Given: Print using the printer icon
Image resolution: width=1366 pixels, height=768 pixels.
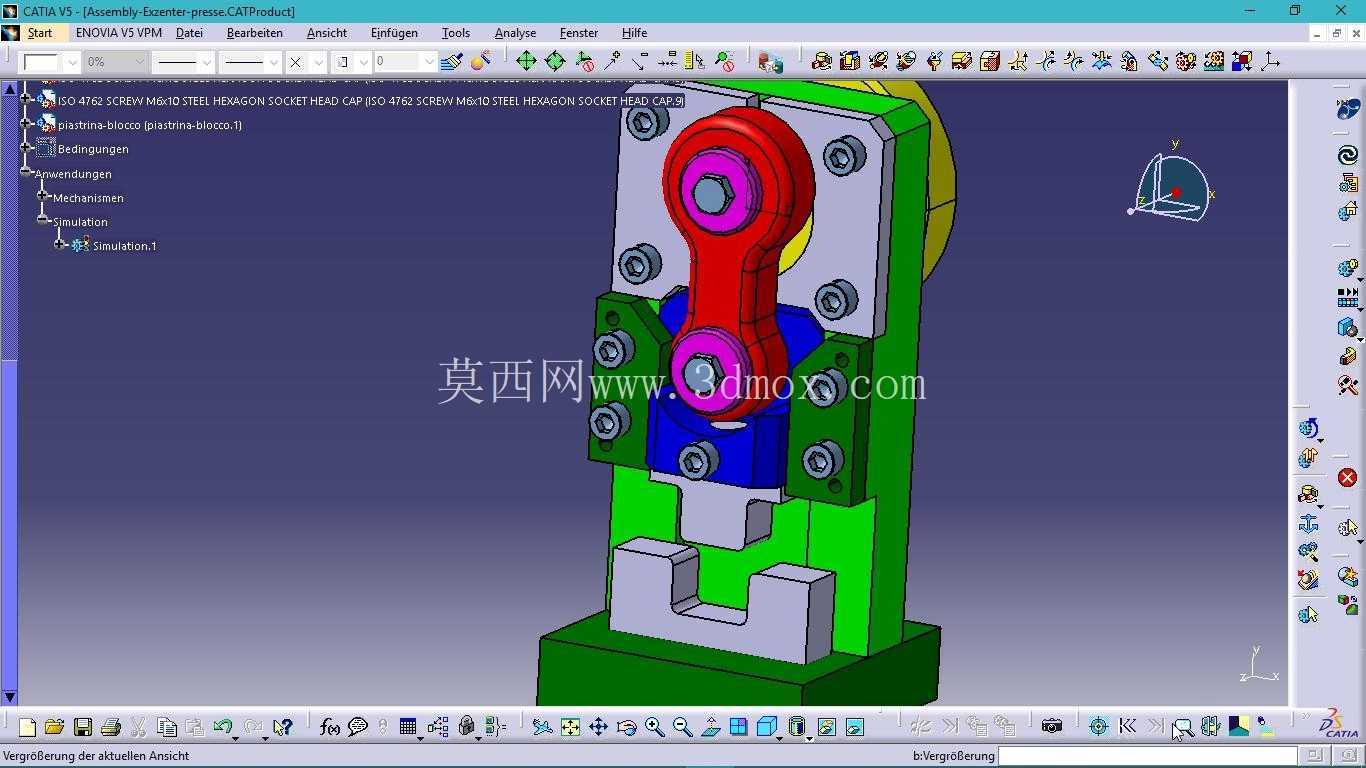Looking at the screenshot, I should click(x=111, y=727).
